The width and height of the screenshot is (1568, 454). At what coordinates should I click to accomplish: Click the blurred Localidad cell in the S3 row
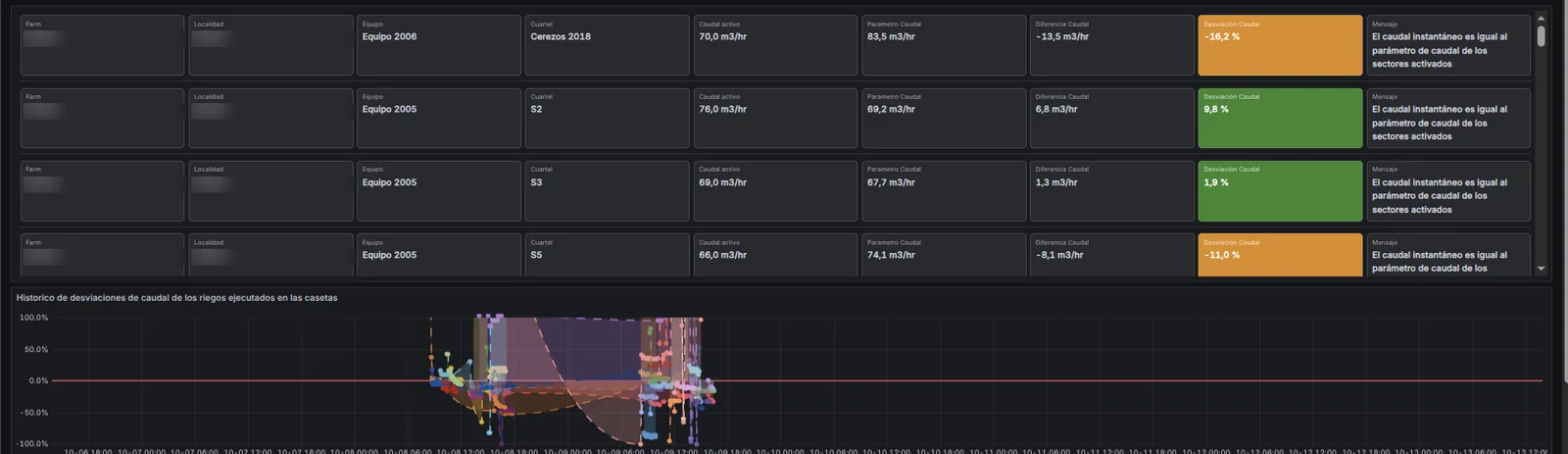click(270, 191)
